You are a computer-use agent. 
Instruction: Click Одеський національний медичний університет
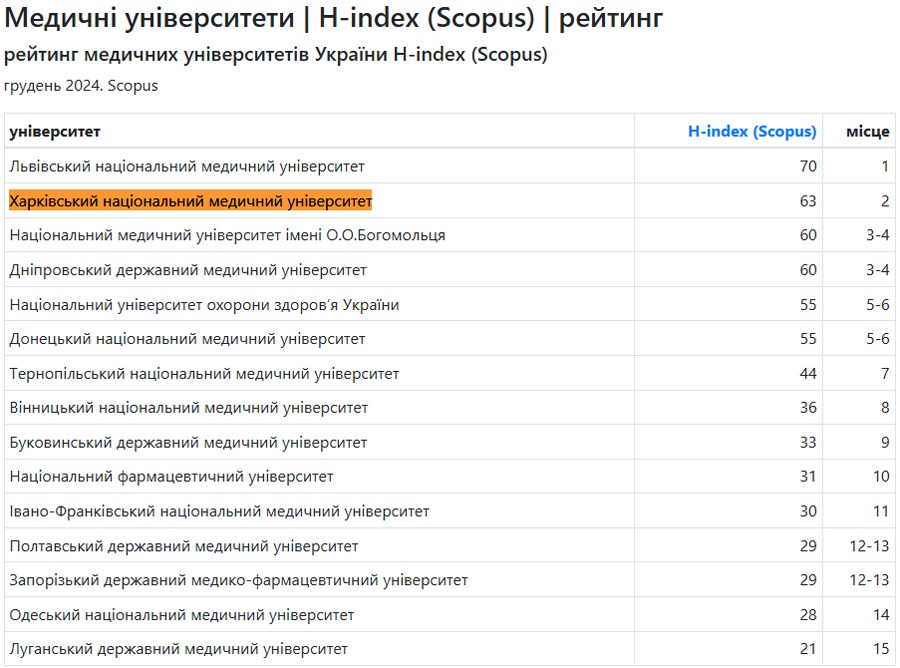click(x=182, y=615)
